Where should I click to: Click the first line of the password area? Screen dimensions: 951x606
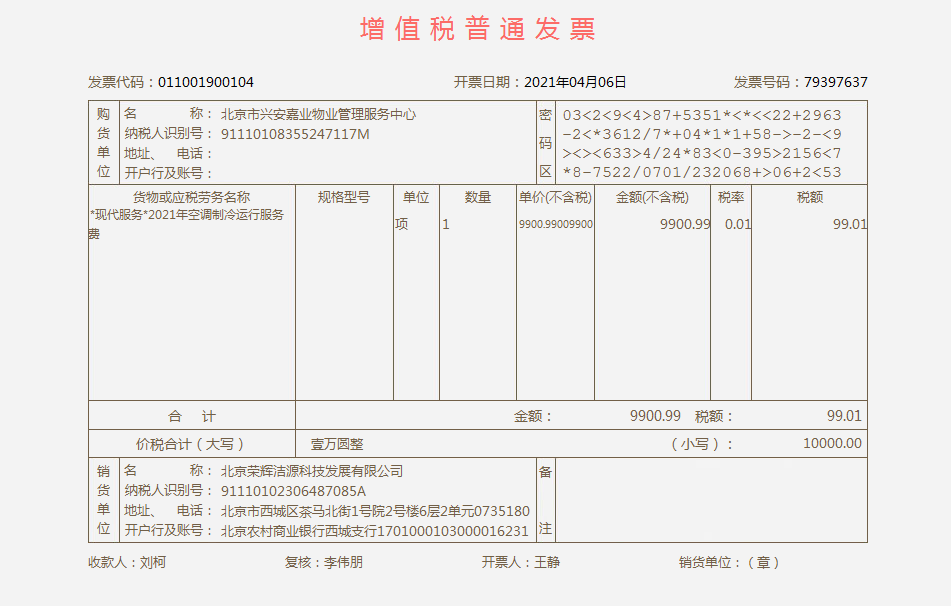tap(702, 115)
